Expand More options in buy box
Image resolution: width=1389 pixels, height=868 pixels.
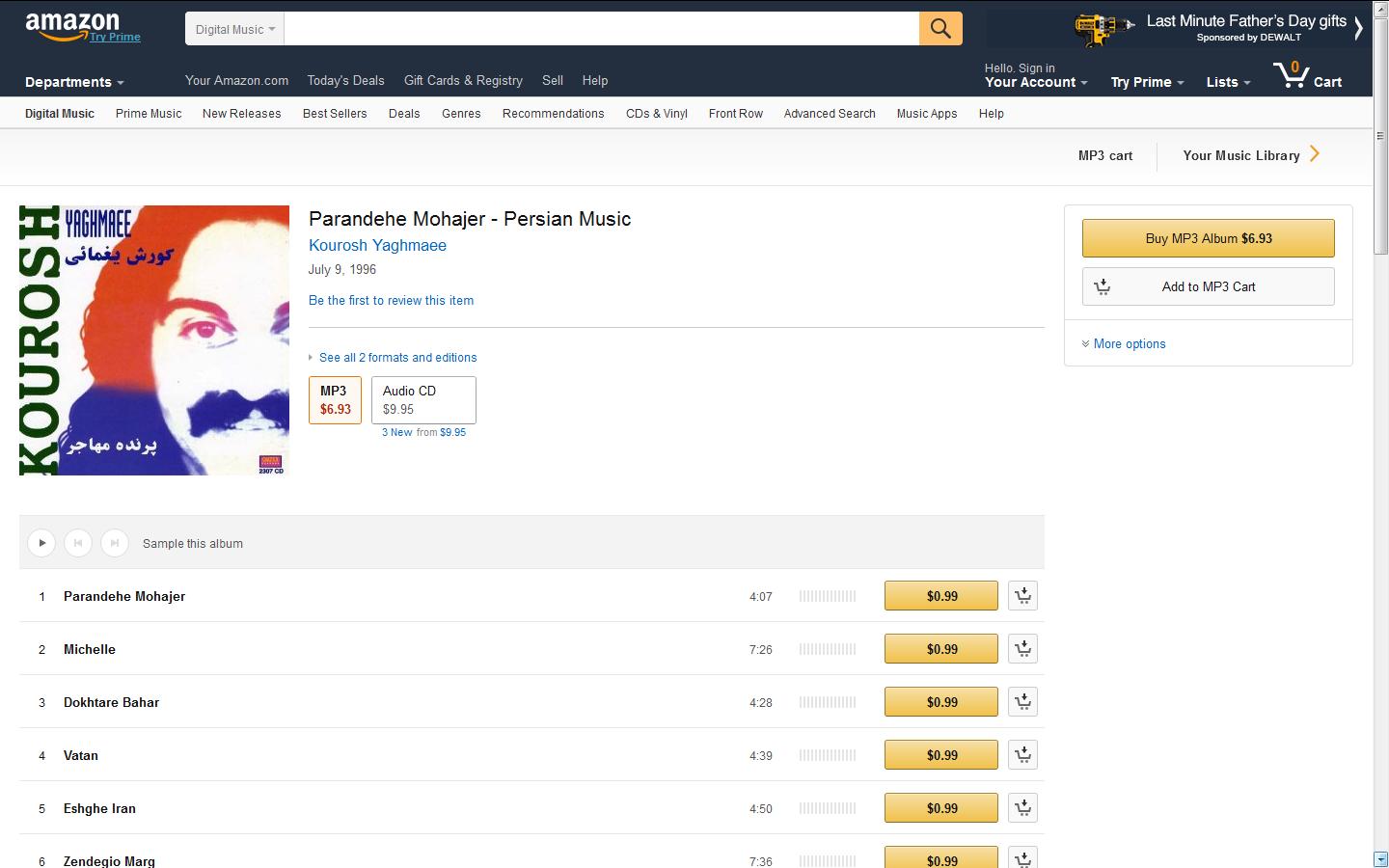tap(1129, 343)
